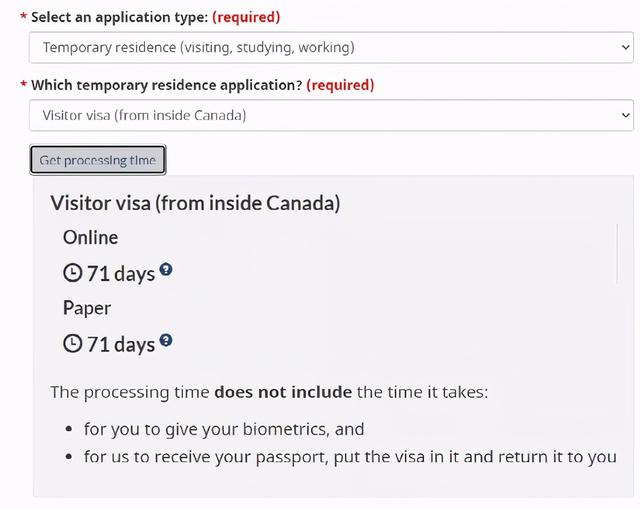The image size is (640, 509).
Task: Click the clock icon under Paper heading
Action: click(x=72, y=344)
